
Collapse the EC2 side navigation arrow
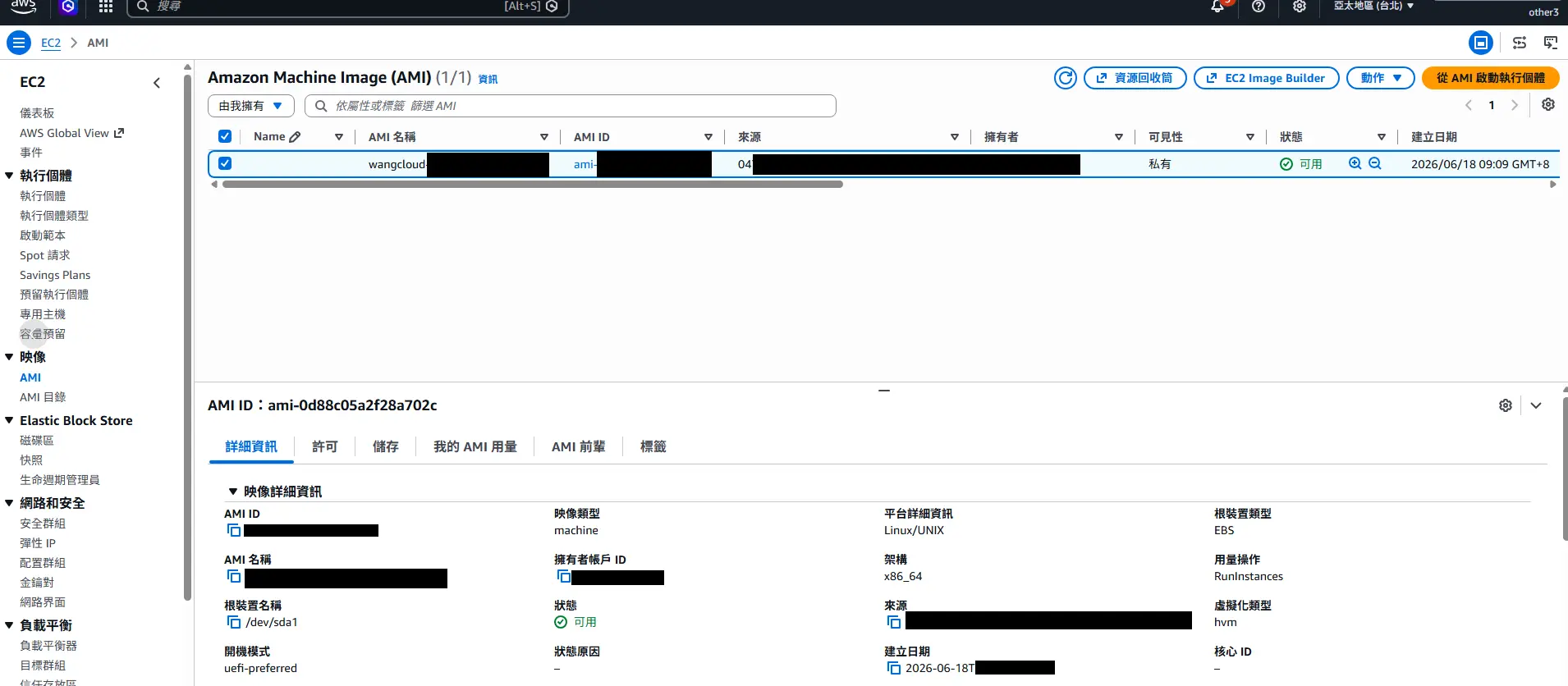point(157,82)
